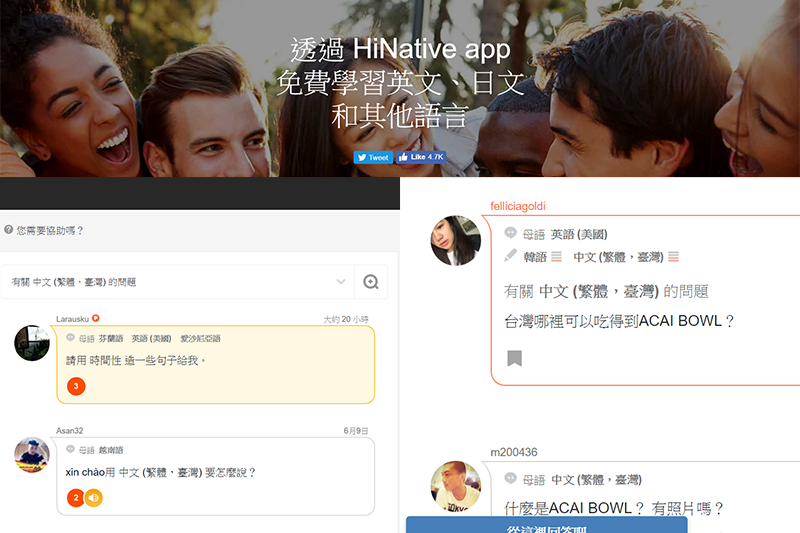Click the pencil learning-language icon
Screen dimensions: 800x533
510,255
